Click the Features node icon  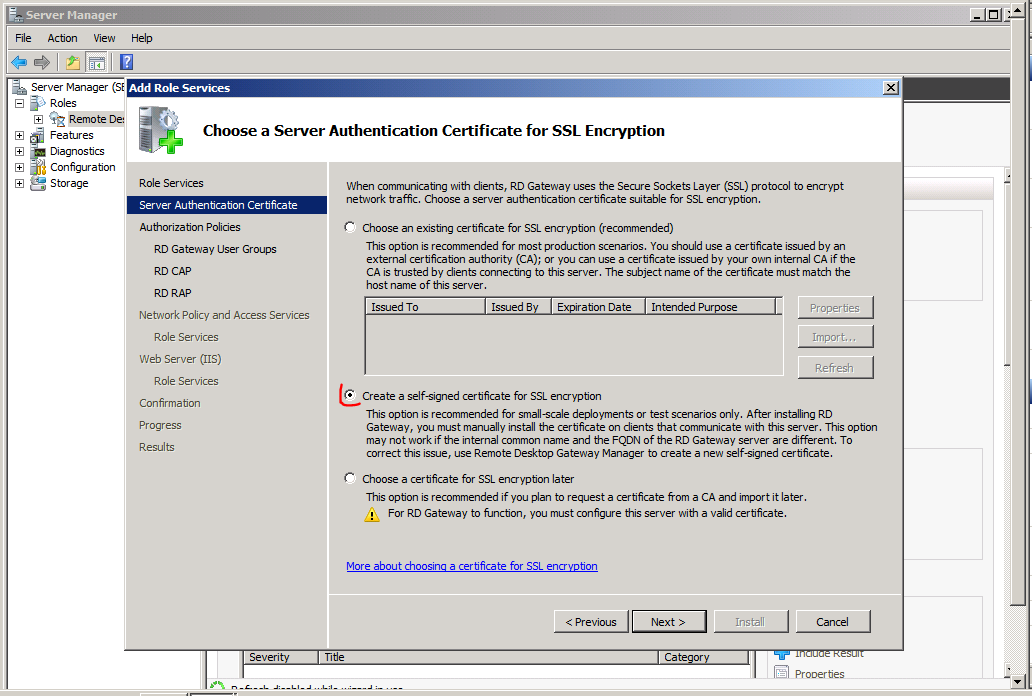point(38,136)
